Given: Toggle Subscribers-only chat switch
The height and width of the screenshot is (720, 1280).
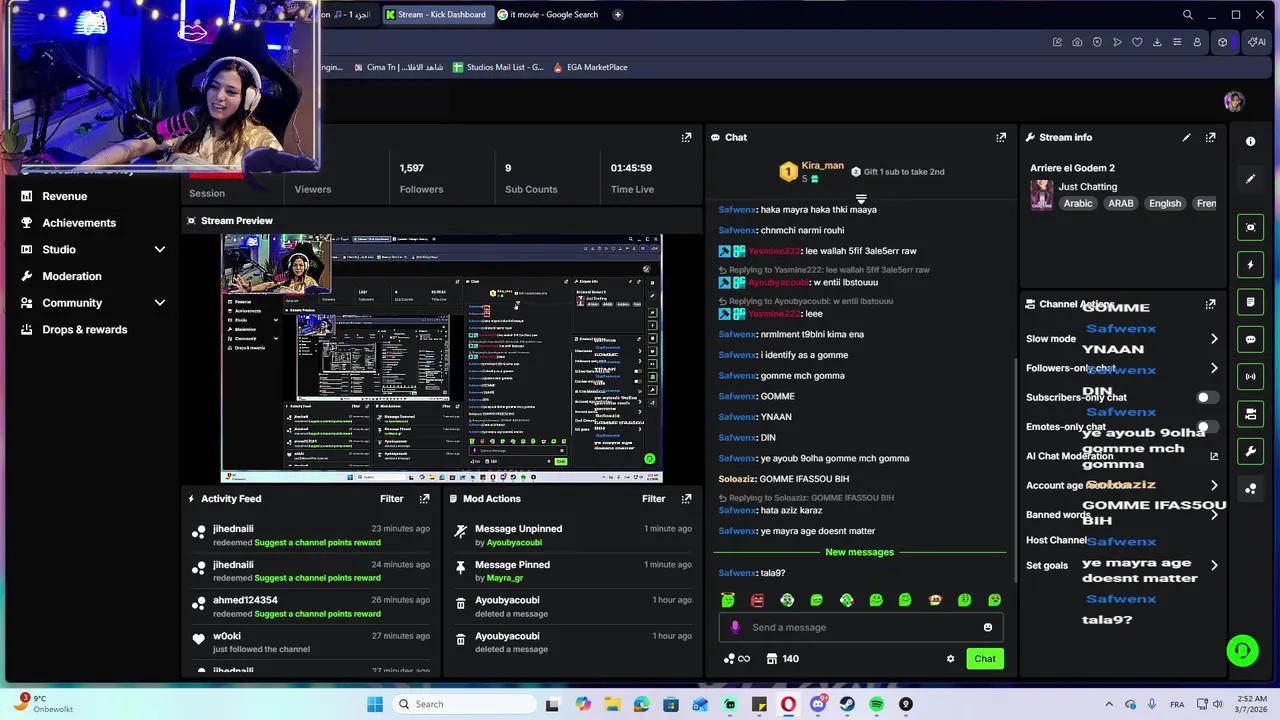Looking at the screenshot, I should (x=1207, y=397).
